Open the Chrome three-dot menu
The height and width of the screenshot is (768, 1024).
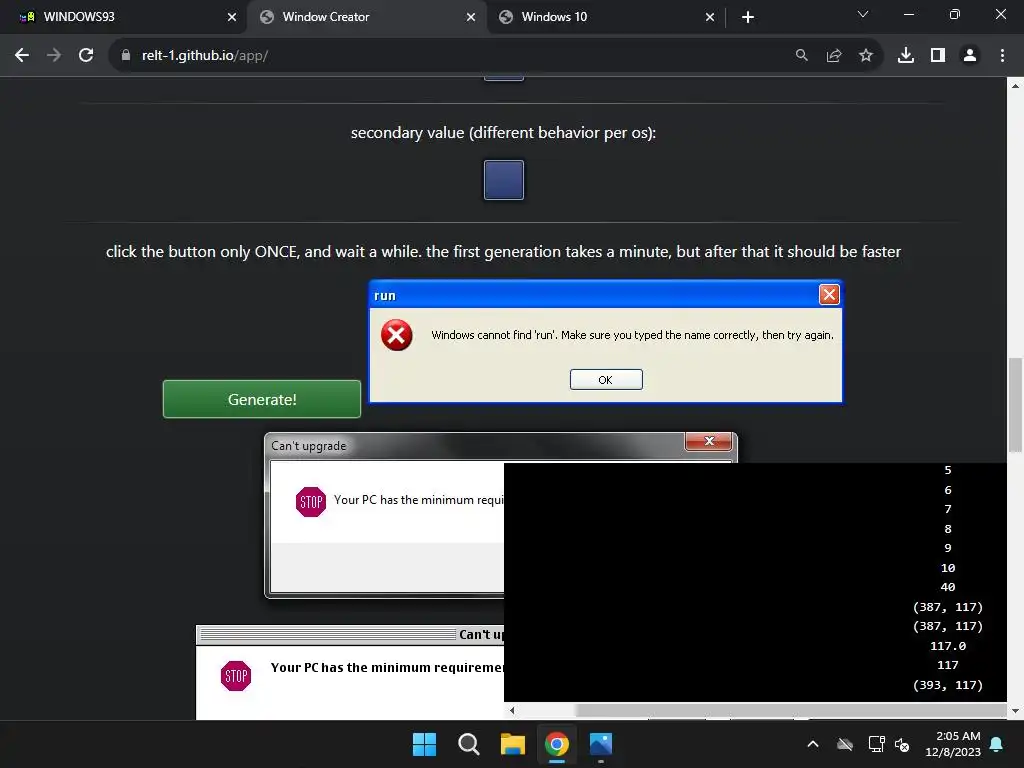(x=1002, y=56)
